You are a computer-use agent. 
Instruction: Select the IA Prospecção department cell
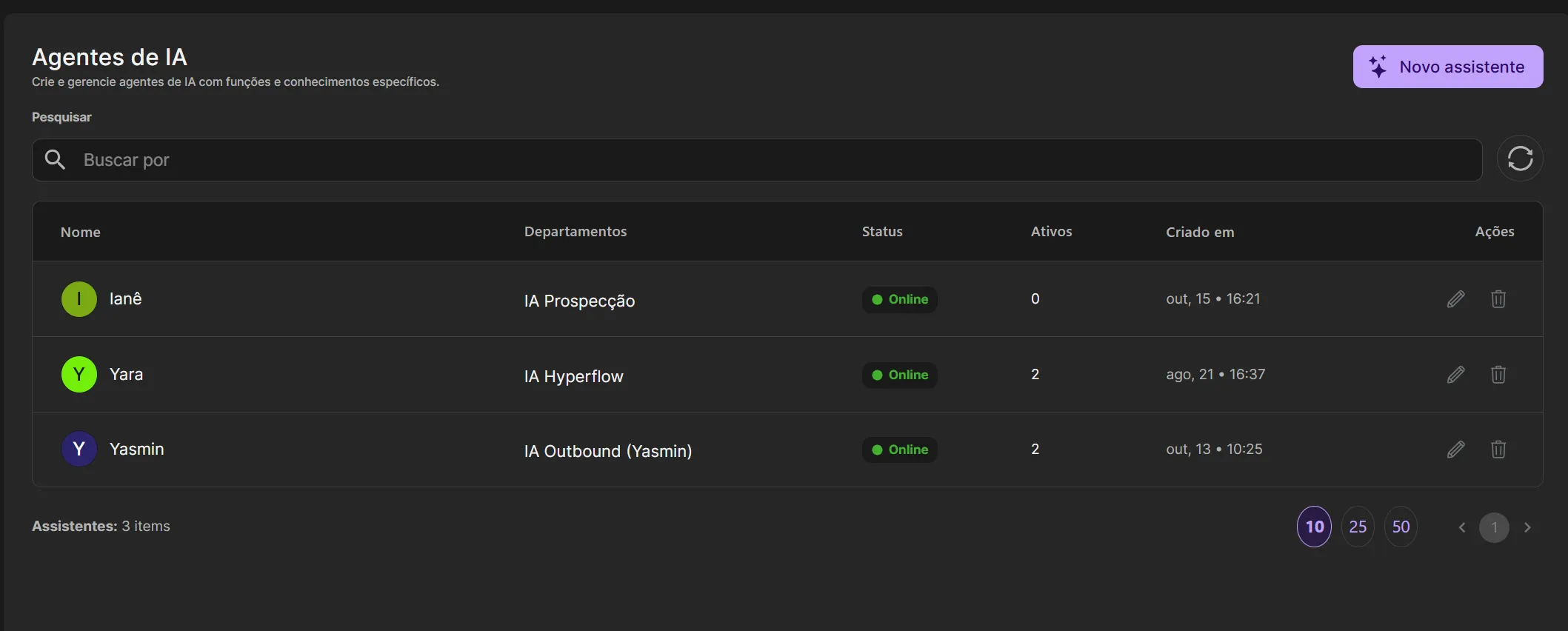(580, 301)
